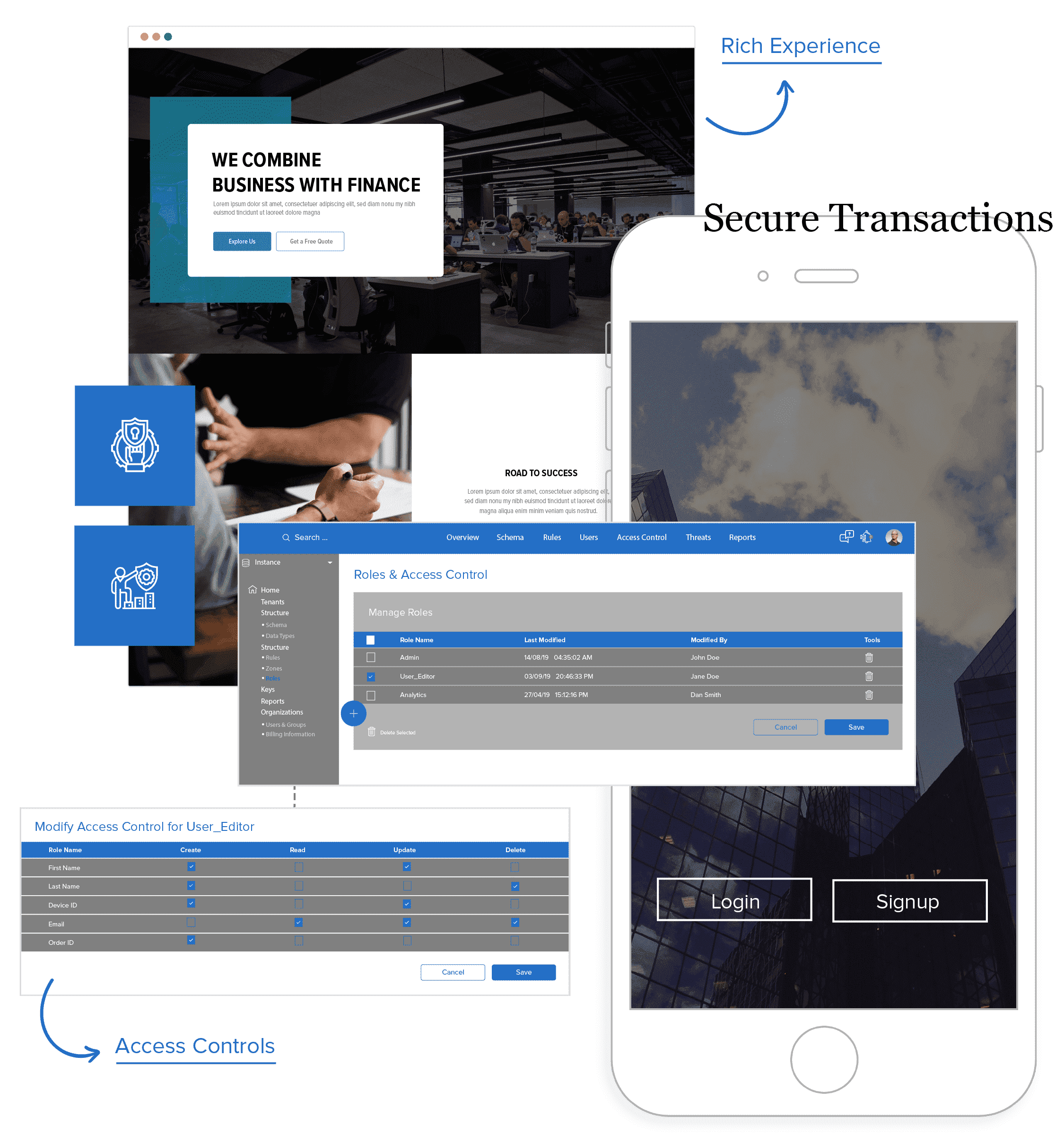Toggle the Admin role checkbox

click(370, 658)
